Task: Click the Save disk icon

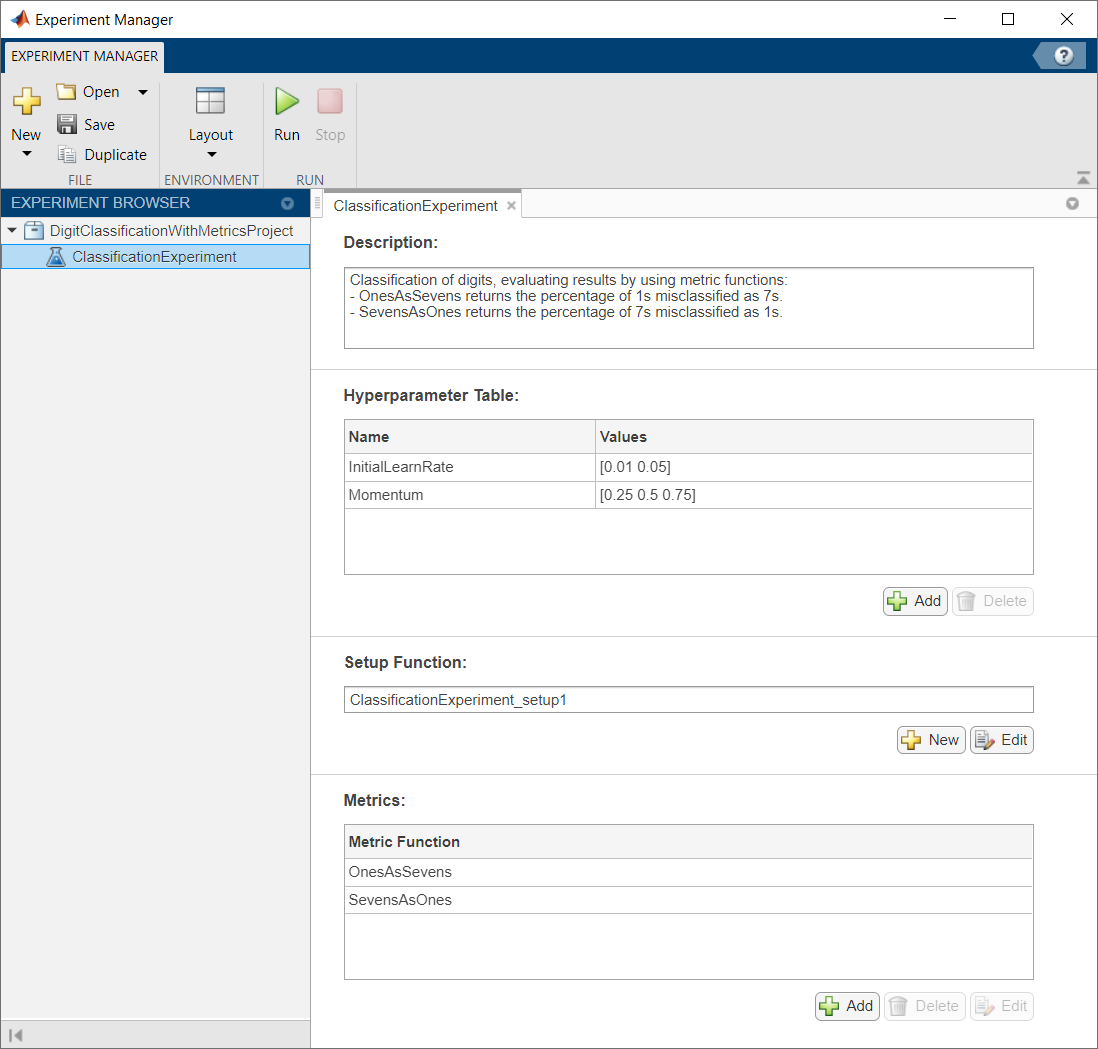Action: [67, 124]
